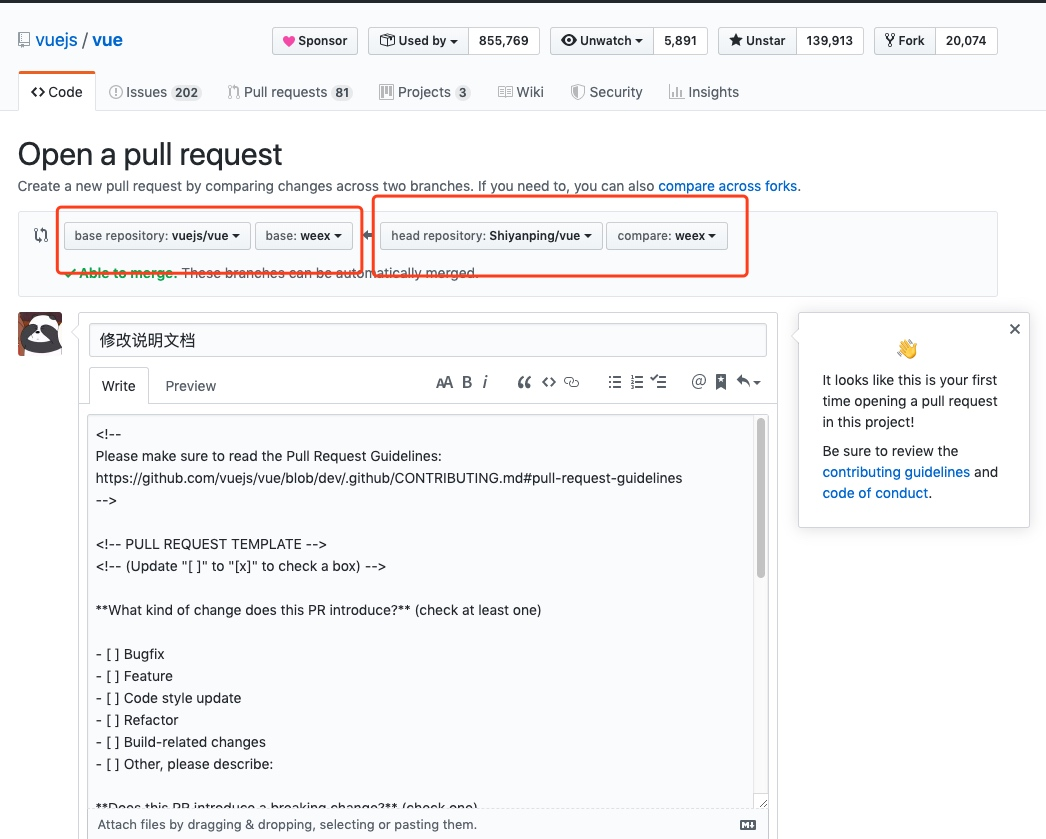Click the 139,913 stargazers count
This screenshot has height=839, width=1046.
829,41
